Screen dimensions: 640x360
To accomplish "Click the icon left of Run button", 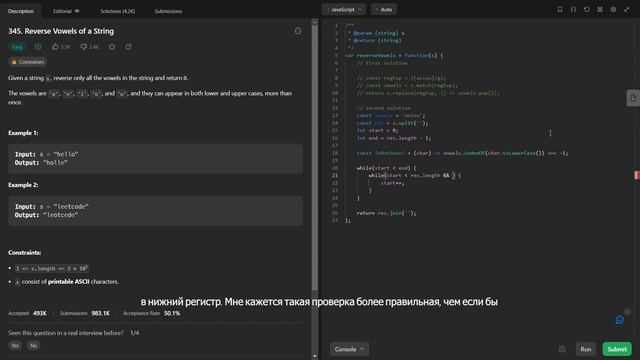I will pos(562,349).
